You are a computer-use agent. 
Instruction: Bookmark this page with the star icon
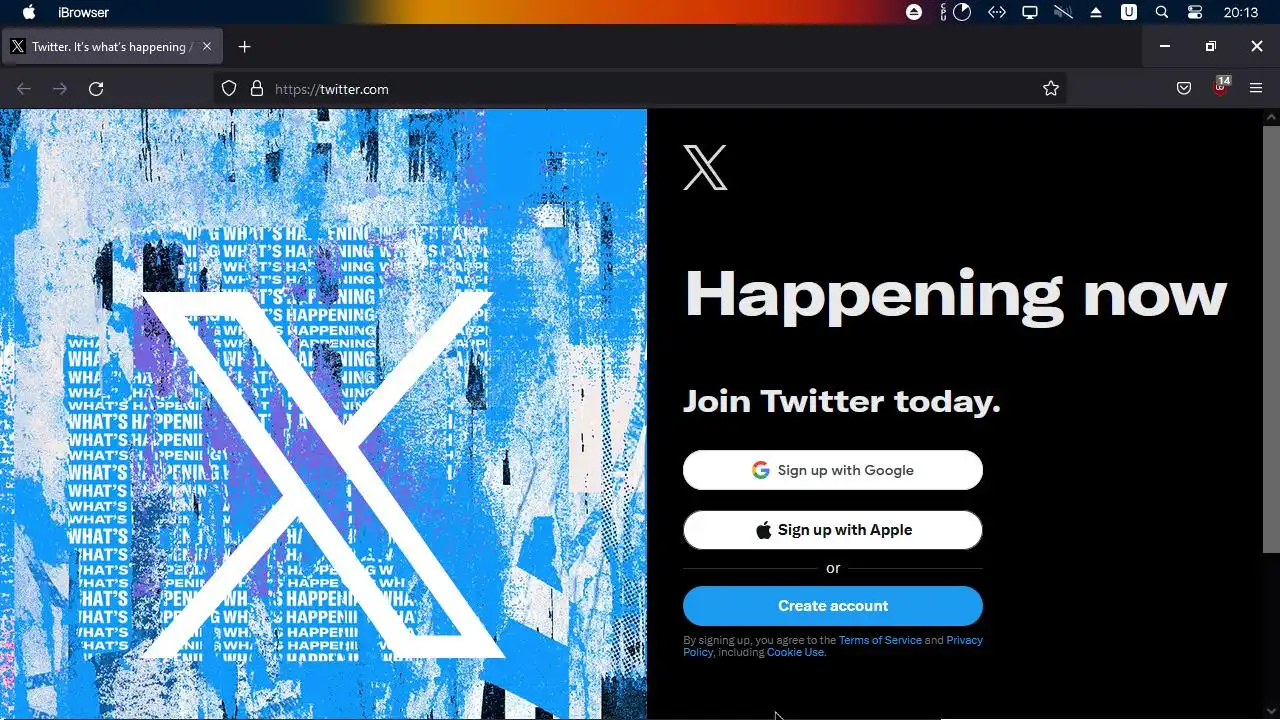[1051, 89]
